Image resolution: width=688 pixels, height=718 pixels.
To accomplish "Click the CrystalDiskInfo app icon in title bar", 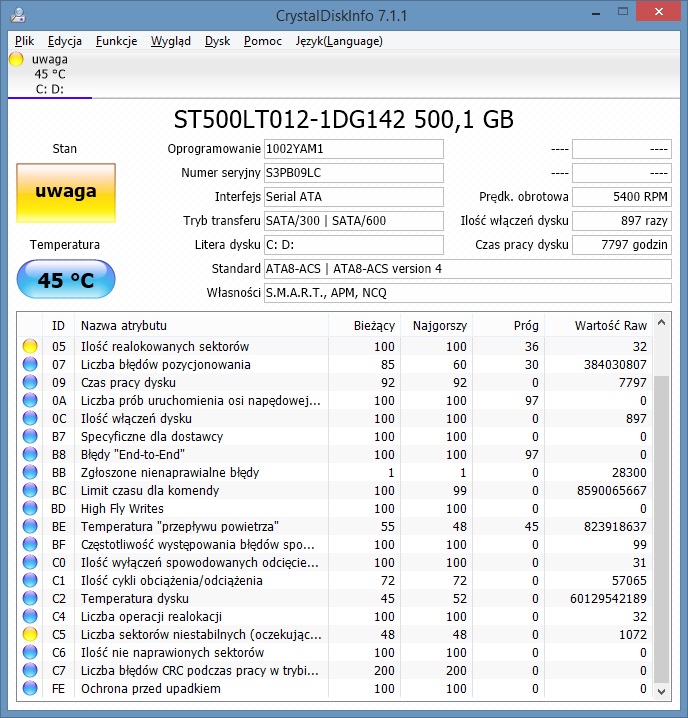I will point(18,15).
